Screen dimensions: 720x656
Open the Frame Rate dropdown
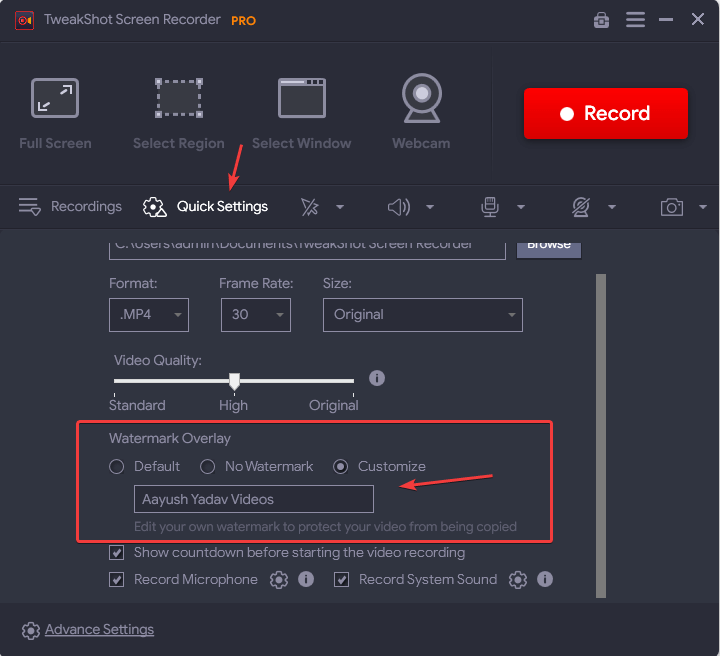[255, 315]
